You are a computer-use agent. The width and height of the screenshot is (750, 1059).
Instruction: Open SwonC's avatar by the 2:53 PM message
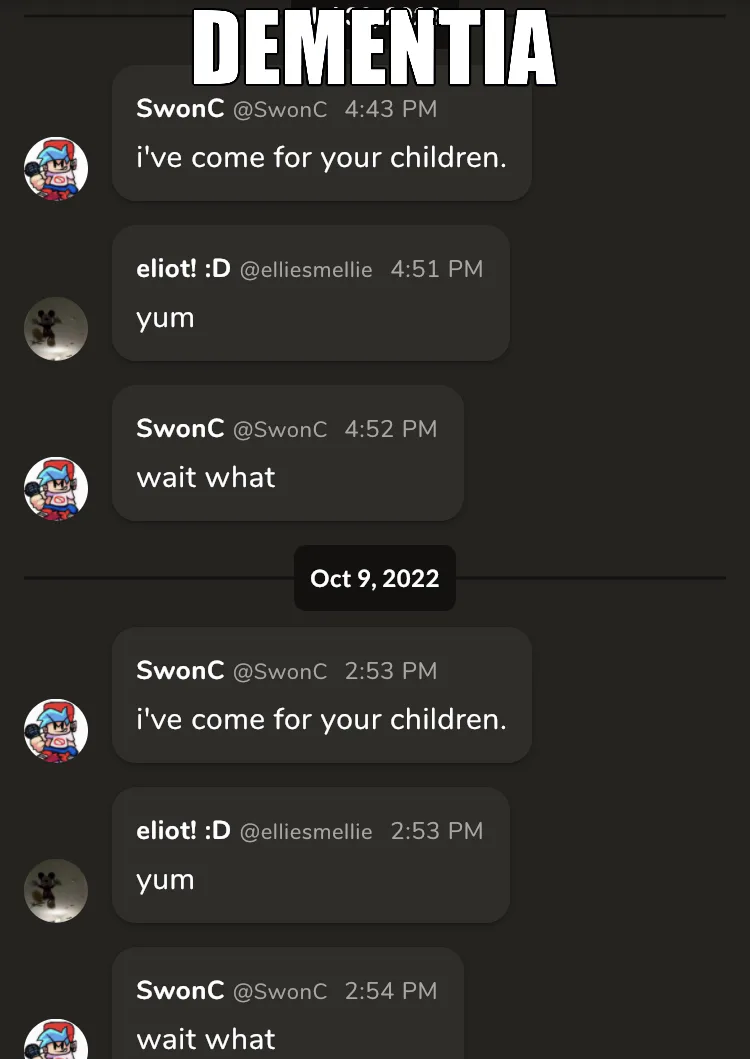pos(56,731)
